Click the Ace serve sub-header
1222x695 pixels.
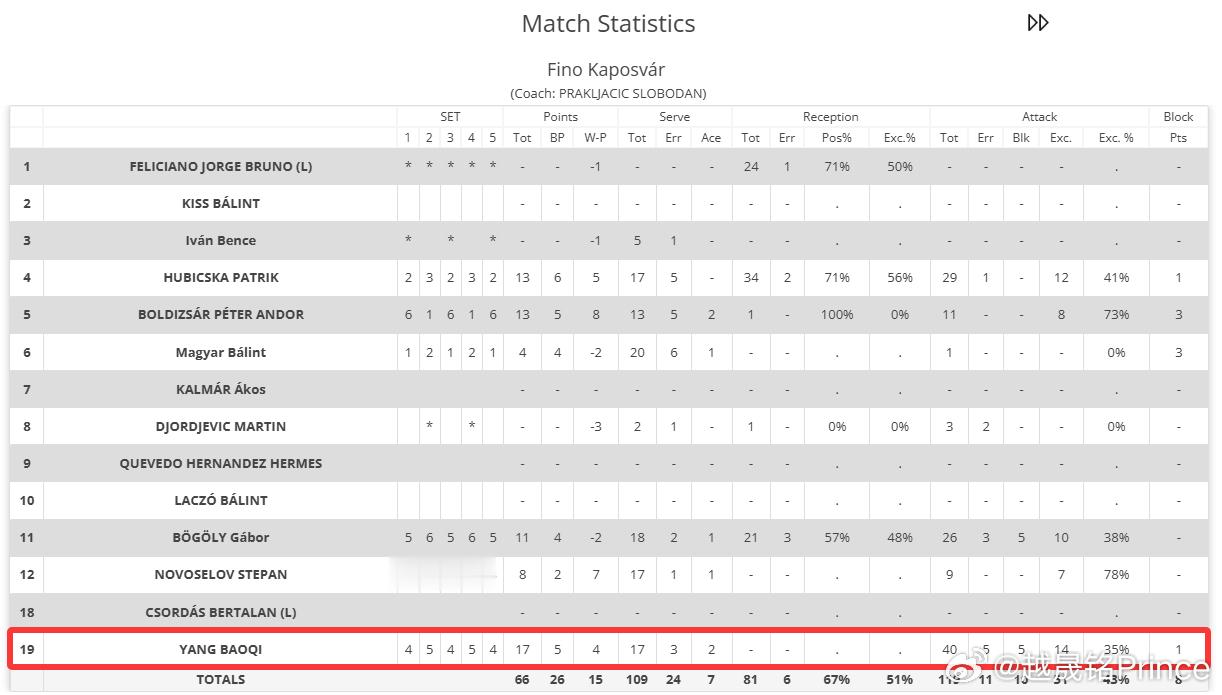(711, 138)
